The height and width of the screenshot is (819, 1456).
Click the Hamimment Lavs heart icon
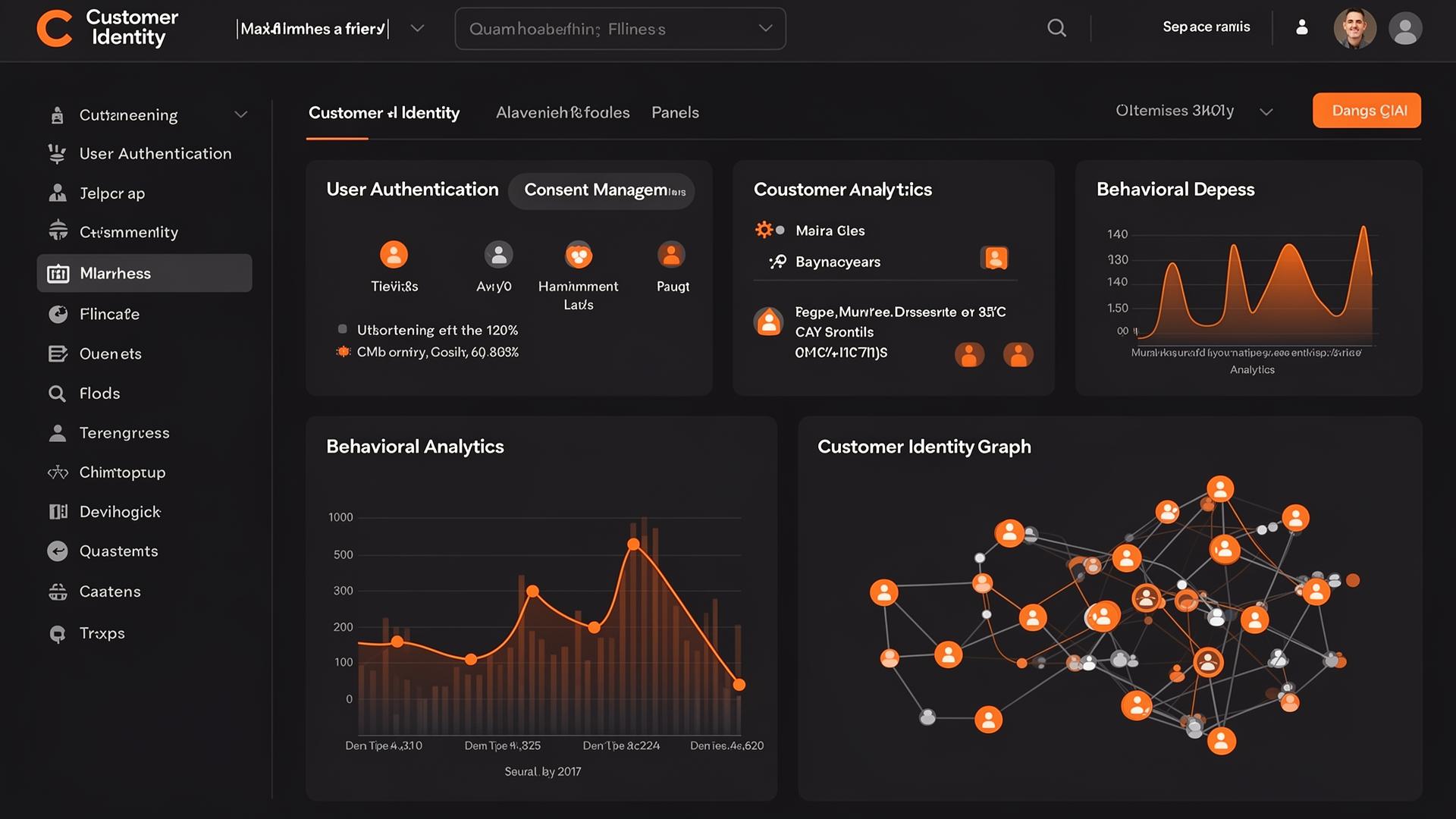pyautogui.click(x=579, y=255)
